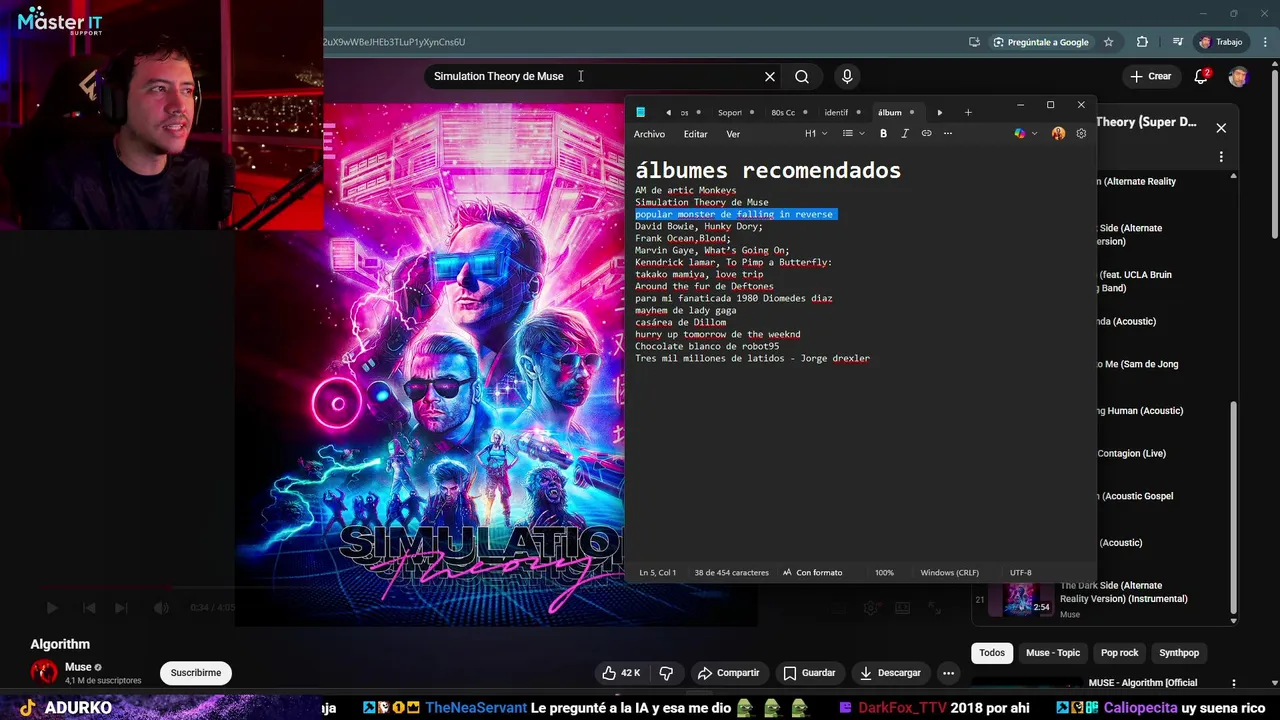Clear the YouTube search box text
This screenshot has height=720, width=1280.
click(770, 76)
